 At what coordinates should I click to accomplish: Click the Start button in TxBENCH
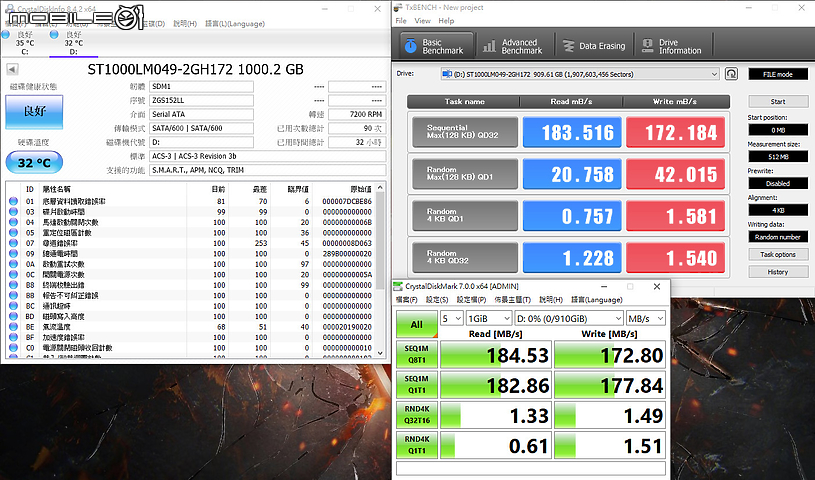coord(778,101)
